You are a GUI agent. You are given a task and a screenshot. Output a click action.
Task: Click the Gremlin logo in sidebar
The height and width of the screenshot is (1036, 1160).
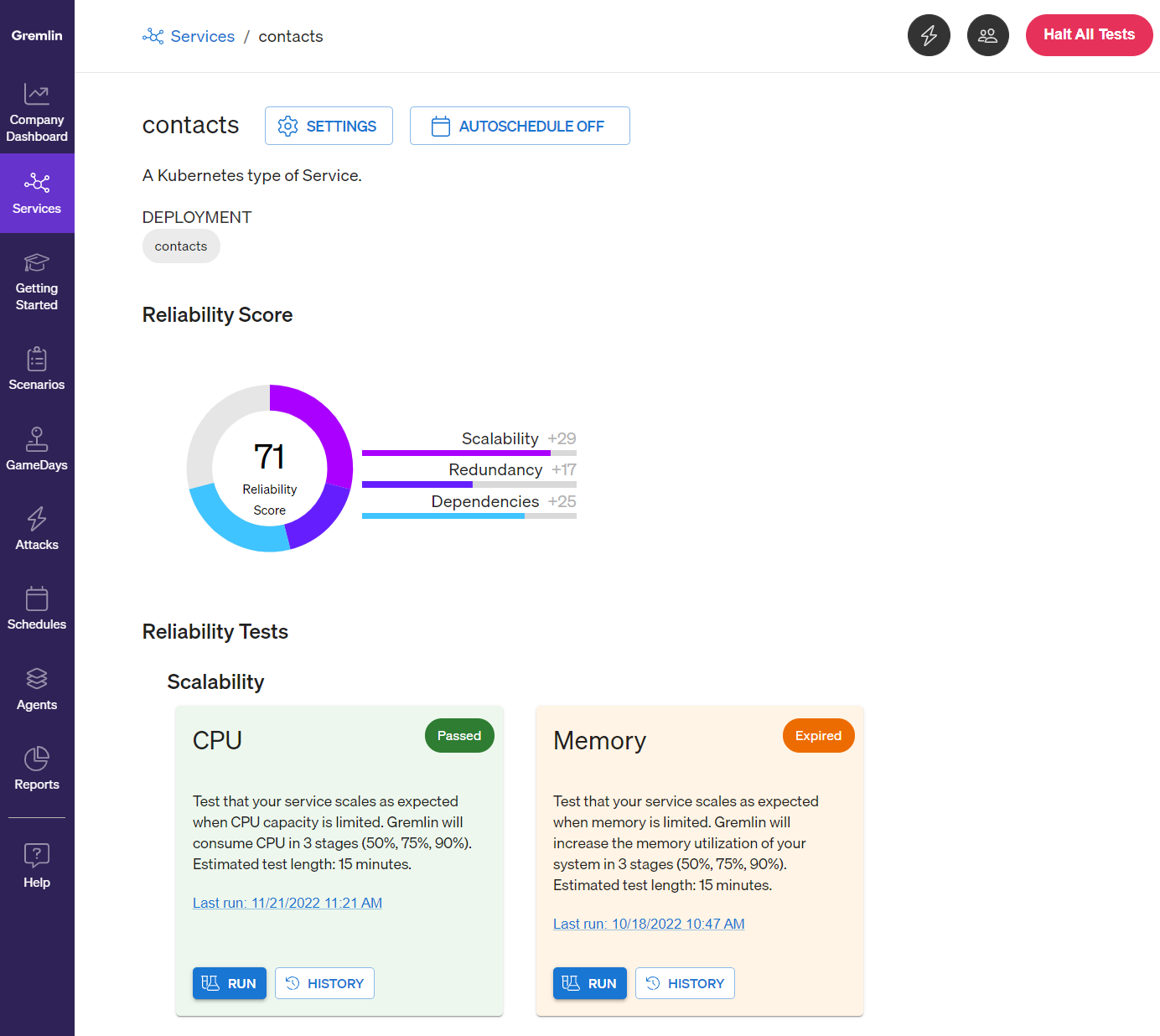click(37, 35)
